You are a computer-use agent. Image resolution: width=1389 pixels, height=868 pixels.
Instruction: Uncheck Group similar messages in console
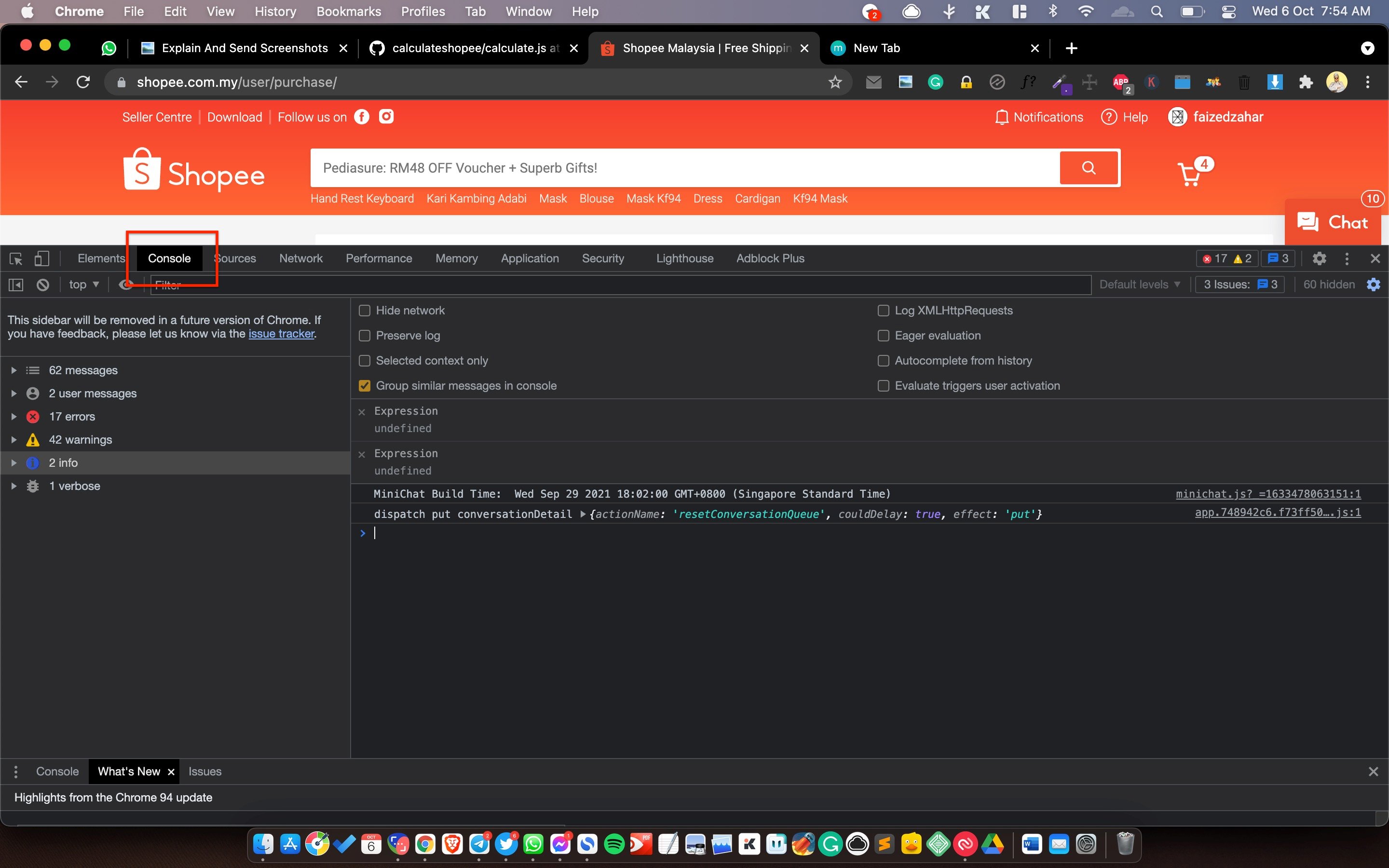365,386
